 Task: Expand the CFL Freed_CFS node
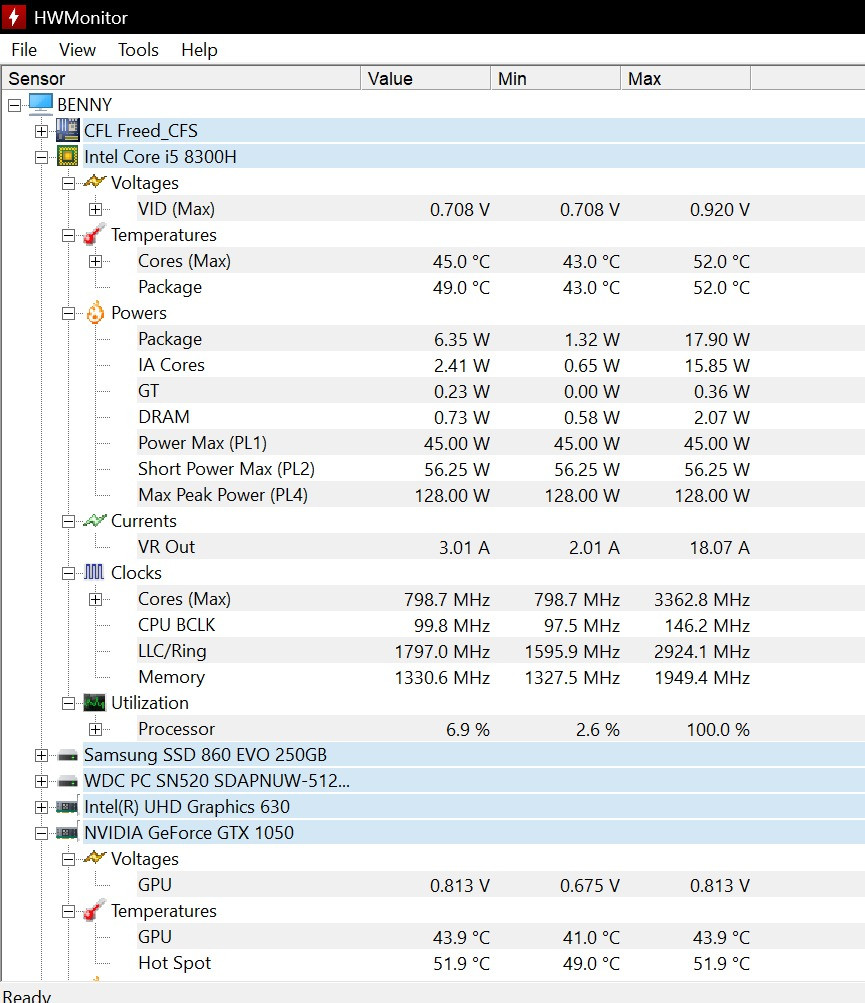coord(41,131)
